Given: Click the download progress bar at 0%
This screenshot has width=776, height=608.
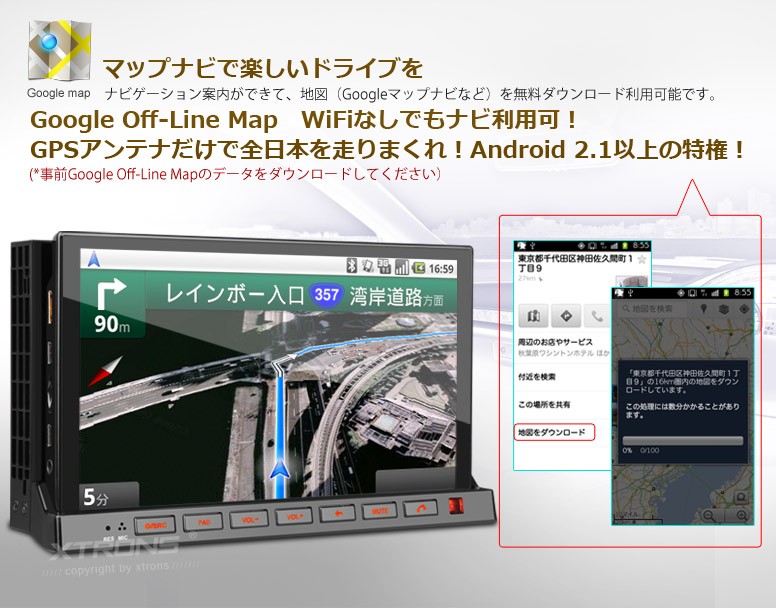Looking at the screenshot, I should tap(683, 441).
